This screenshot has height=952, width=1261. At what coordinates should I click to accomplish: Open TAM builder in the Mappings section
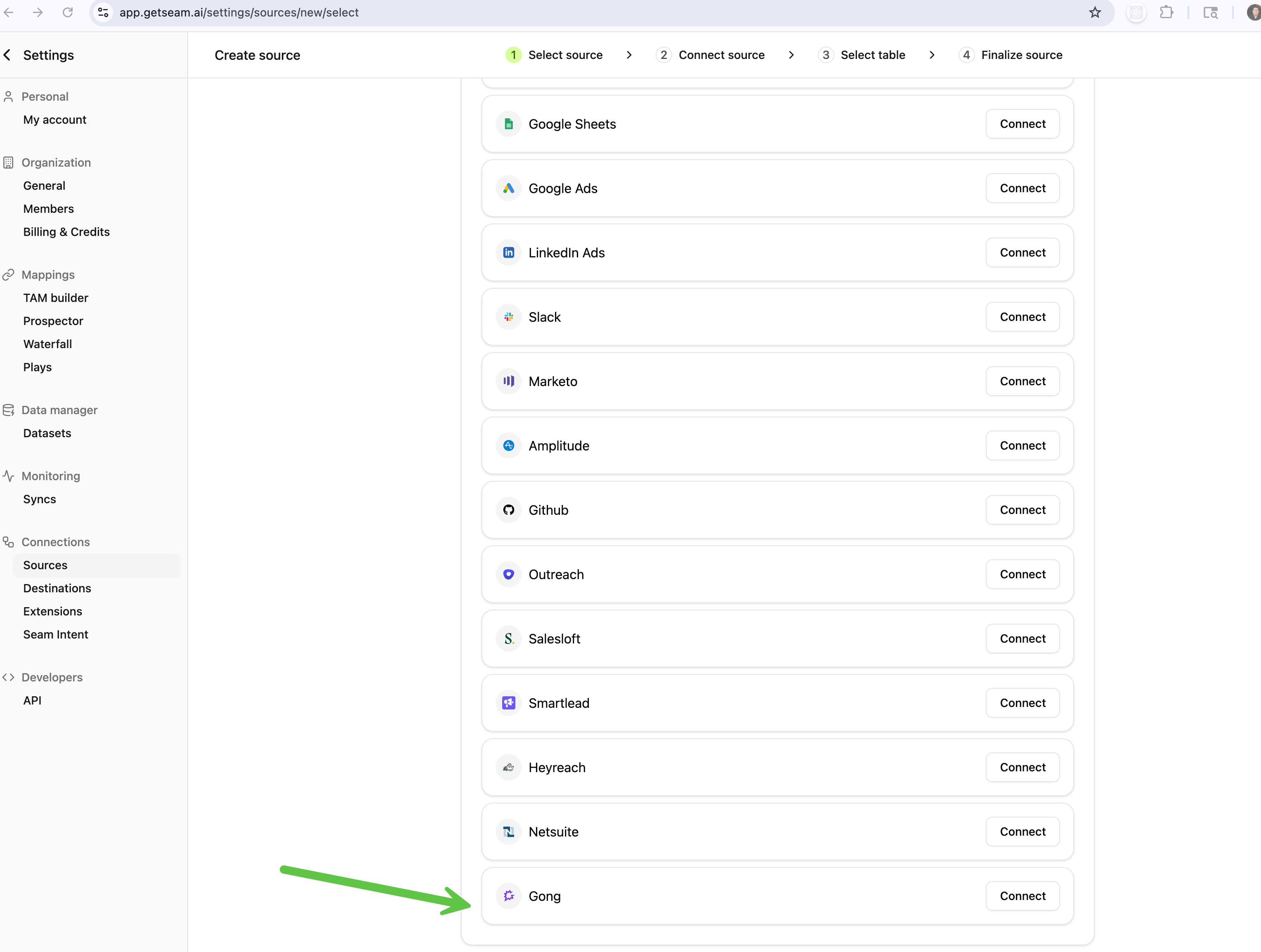pyautogui.click(x=55, y=298)
